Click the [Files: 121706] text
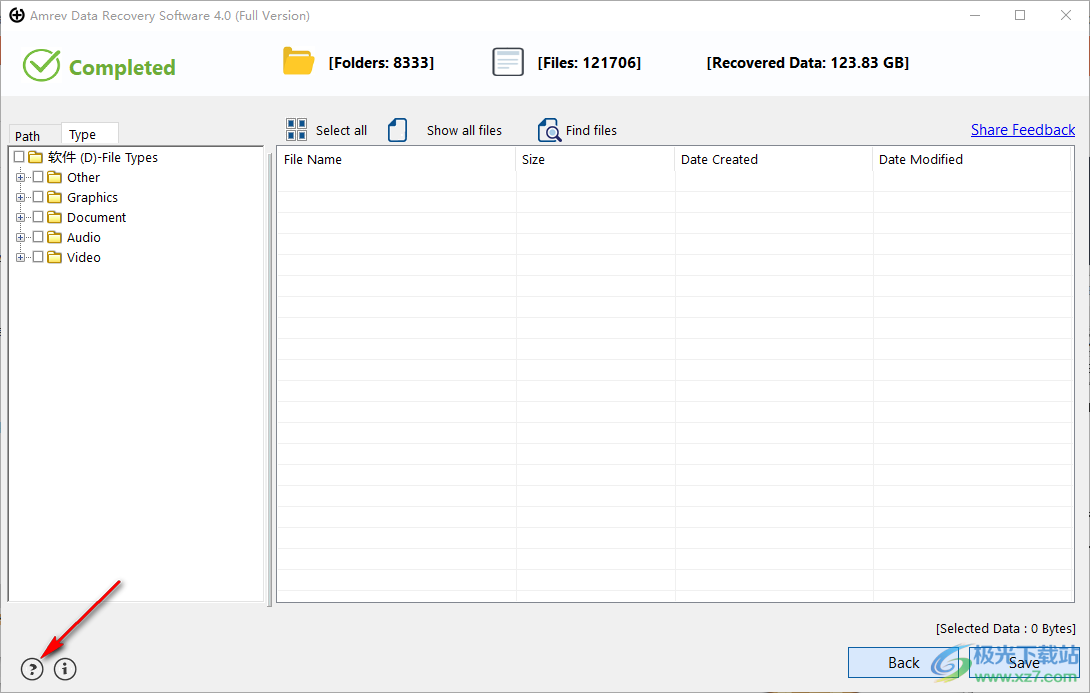 [x=589, y=63]
